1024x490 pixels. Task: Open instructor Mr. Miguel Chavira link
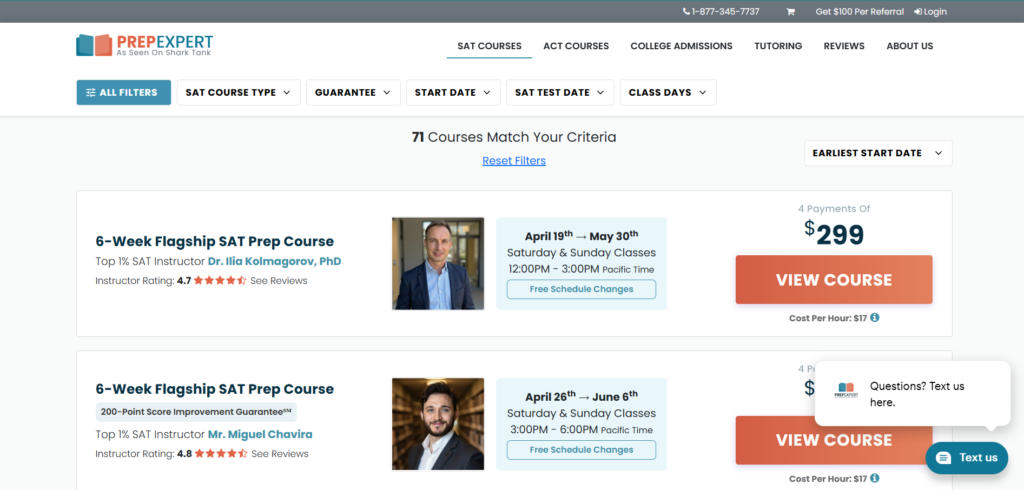click(x=260, y=434)
